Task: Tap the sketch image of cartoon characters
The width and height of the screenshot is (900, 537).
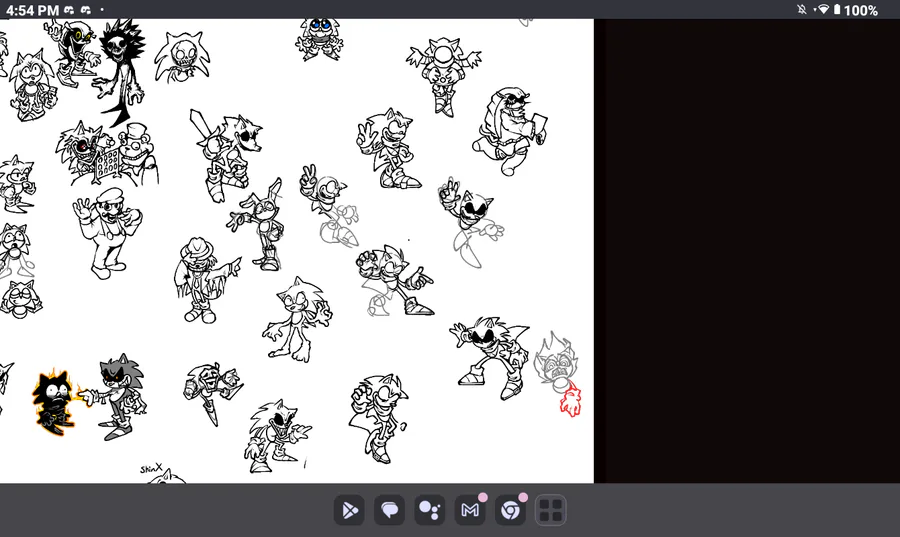Action: click(x=297, y=251)
